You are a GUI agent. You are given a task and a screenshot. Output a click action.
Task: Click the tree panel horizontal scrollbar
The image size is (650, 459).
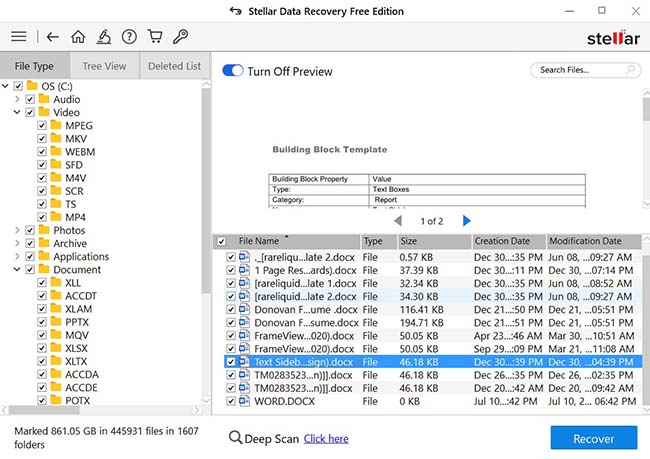(x=44, y=410)
